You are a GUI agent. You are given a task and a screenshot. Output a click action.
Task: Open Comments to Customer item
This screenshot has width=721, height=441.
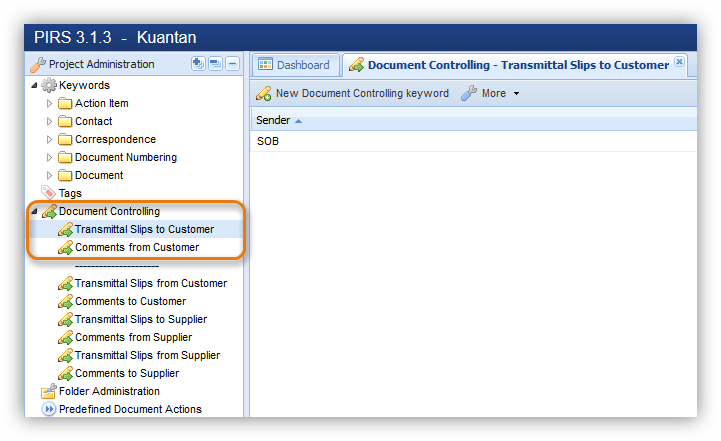click(x=131, y=301)
